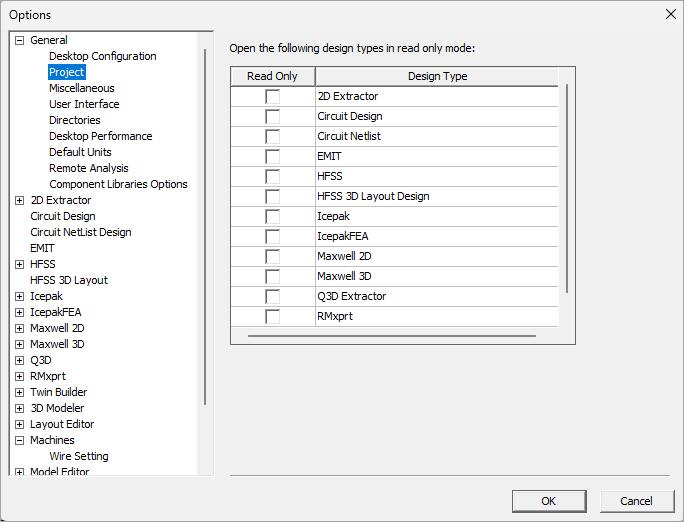The height and width of the screenshot is (522, 684).
Task: Enable Read Only for 2D Extractor
Action: pyautogui.click(x=273, y=96)
